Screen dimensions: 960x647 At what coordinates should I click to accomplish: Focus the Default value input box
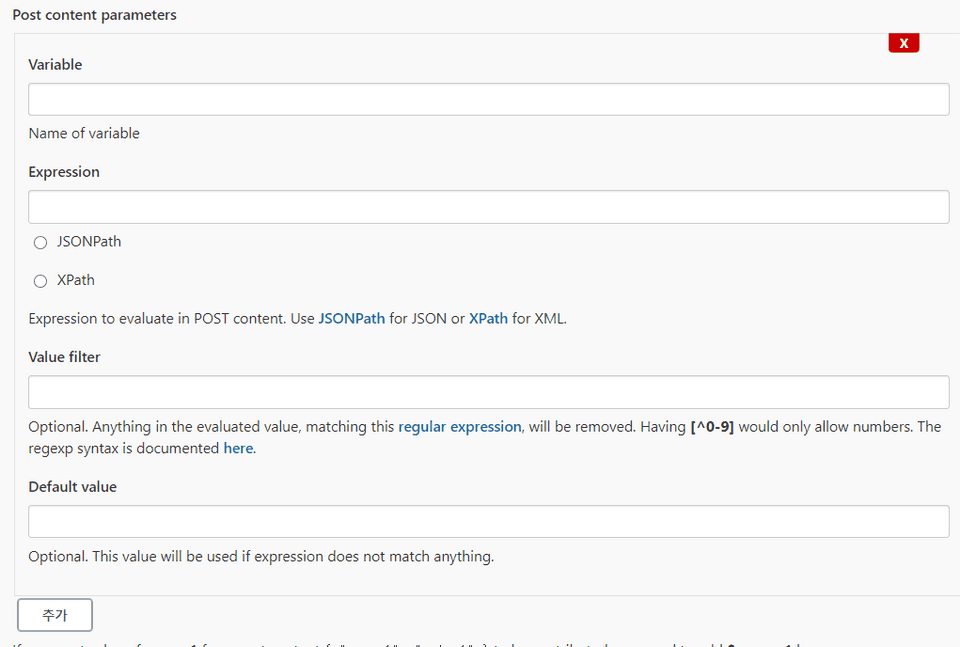[x=488, y=522]
